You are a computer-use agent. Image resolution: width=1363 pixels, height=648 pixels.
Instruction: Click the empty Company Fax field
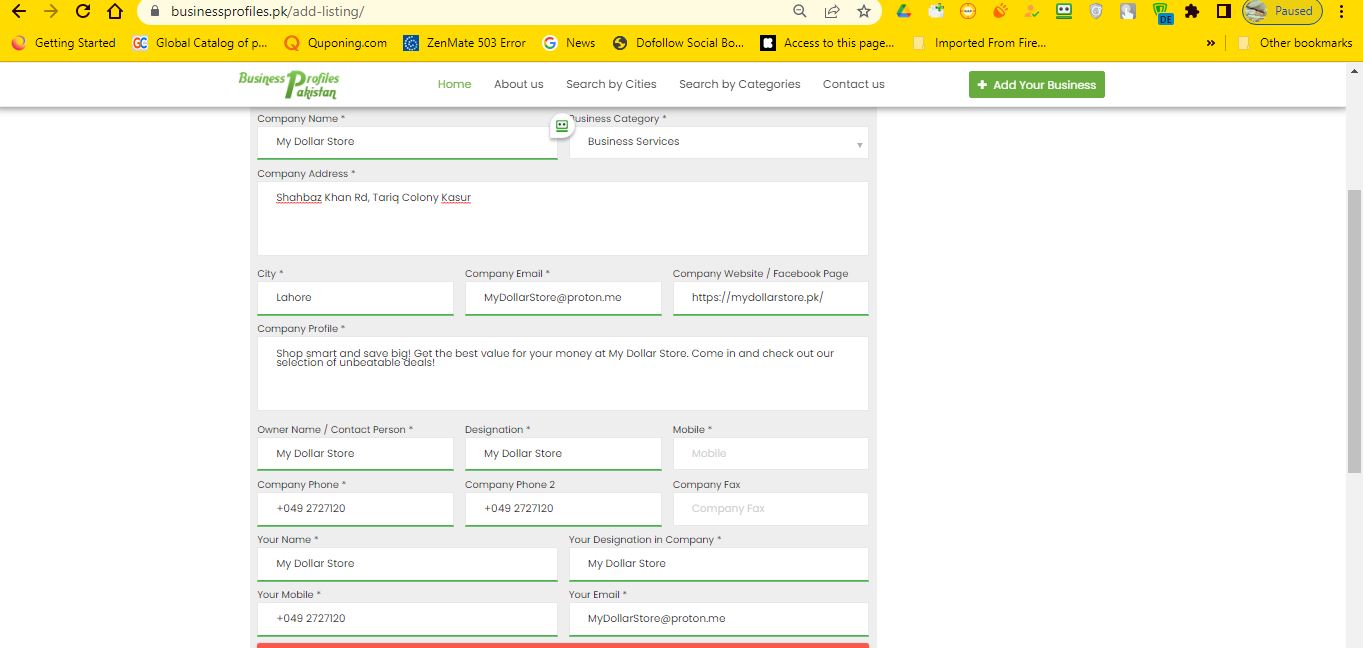tap(771, 508)
